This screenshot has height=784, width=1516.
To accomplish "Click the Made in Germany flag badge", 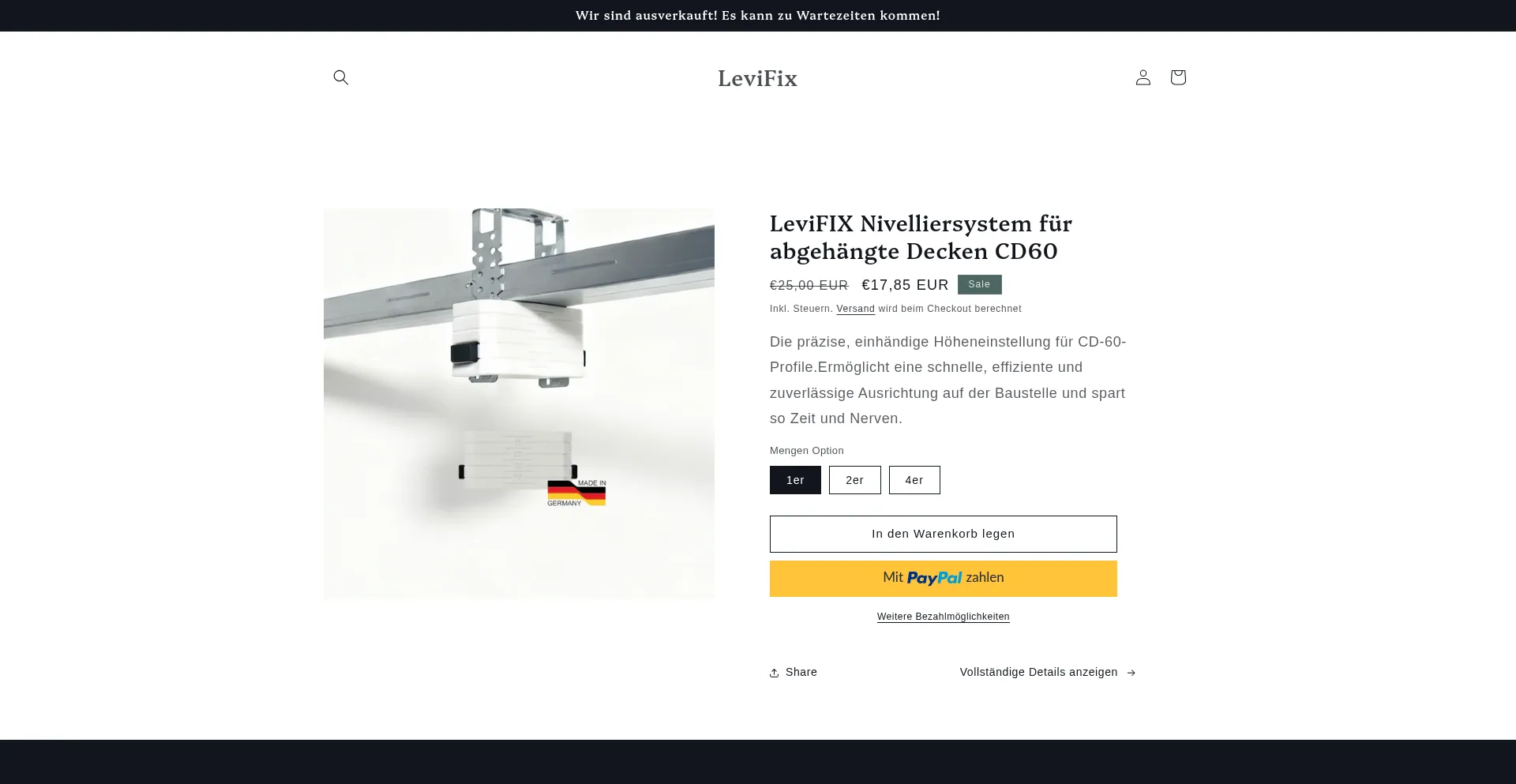I will click(576, 493).
